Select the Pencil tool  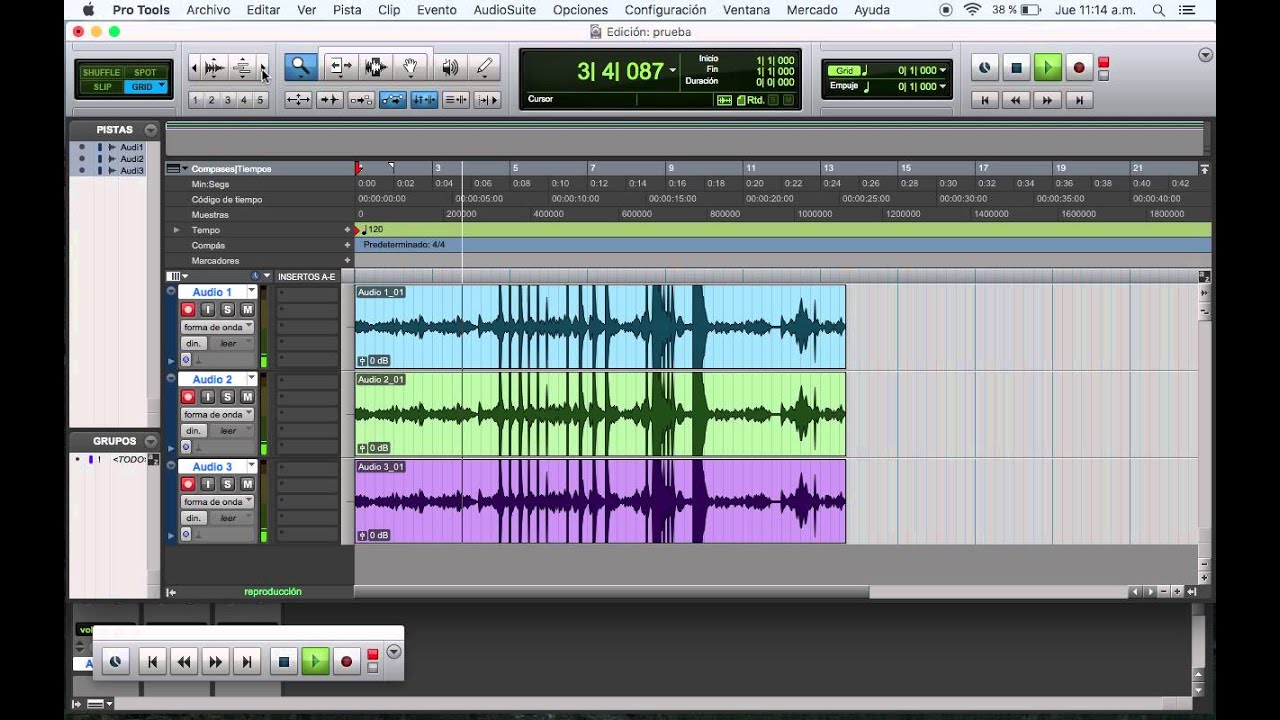click(485, 67)
